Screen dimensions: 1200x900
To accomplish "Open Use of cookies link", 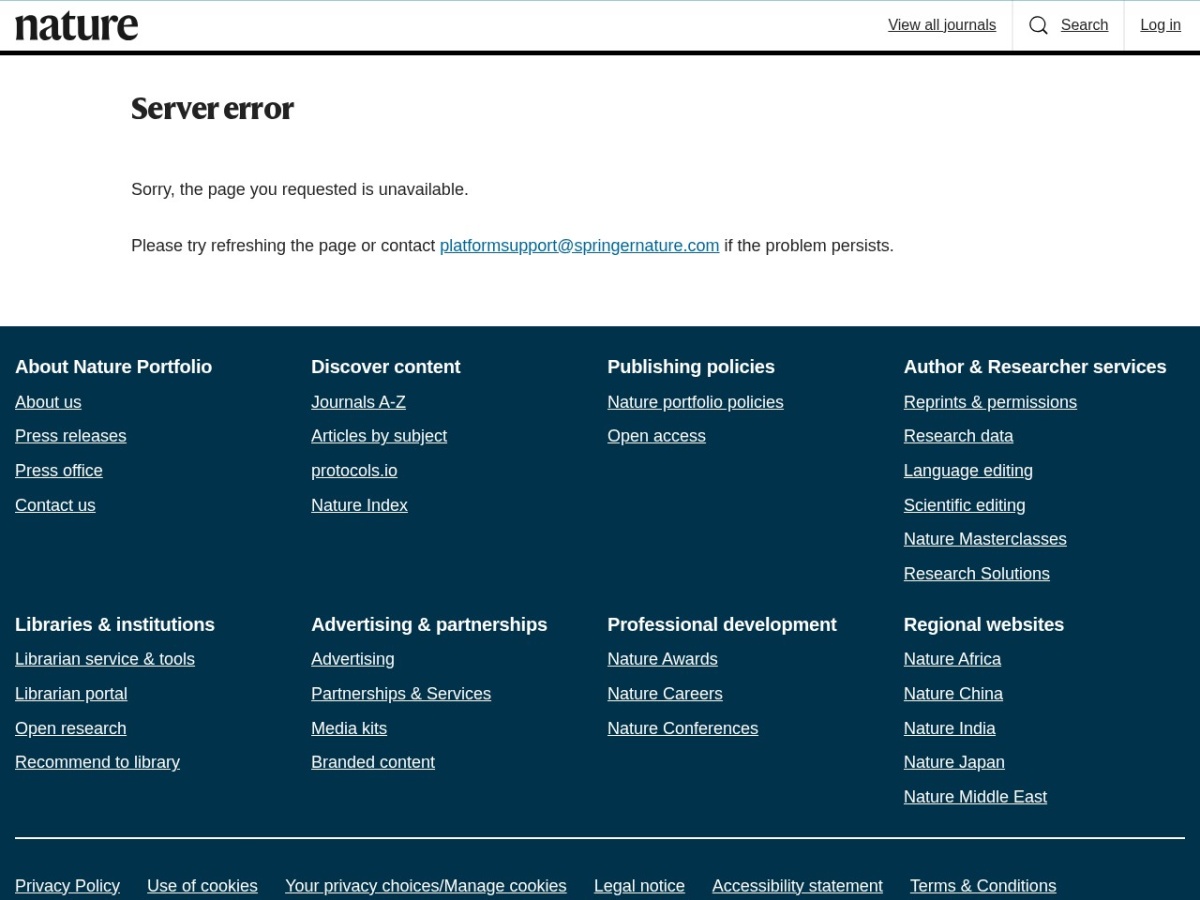I will point(202,886).
